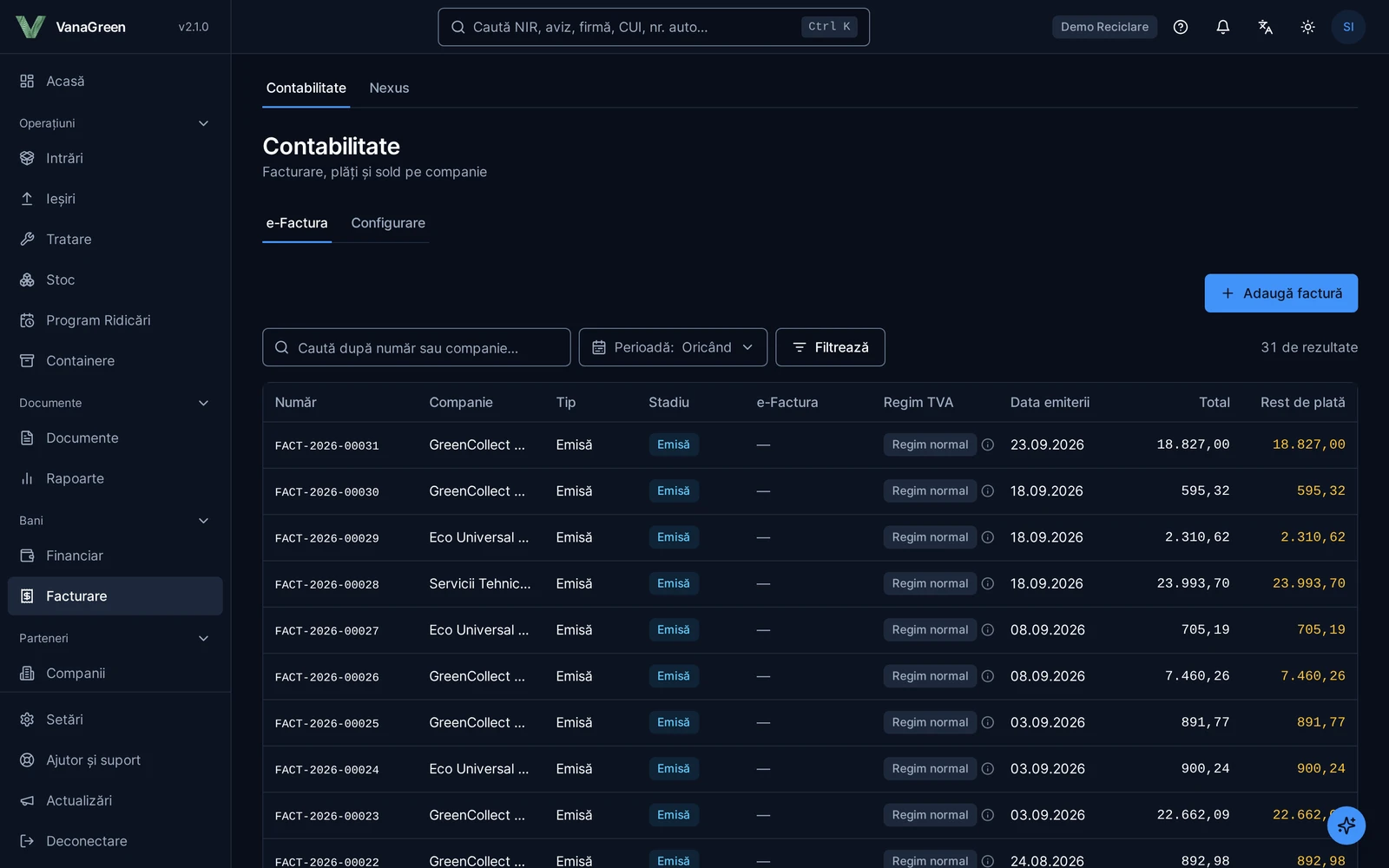Open invoice FACT-2026-00026
This screenshot has height=868, width=1389.
pos(326,677)
